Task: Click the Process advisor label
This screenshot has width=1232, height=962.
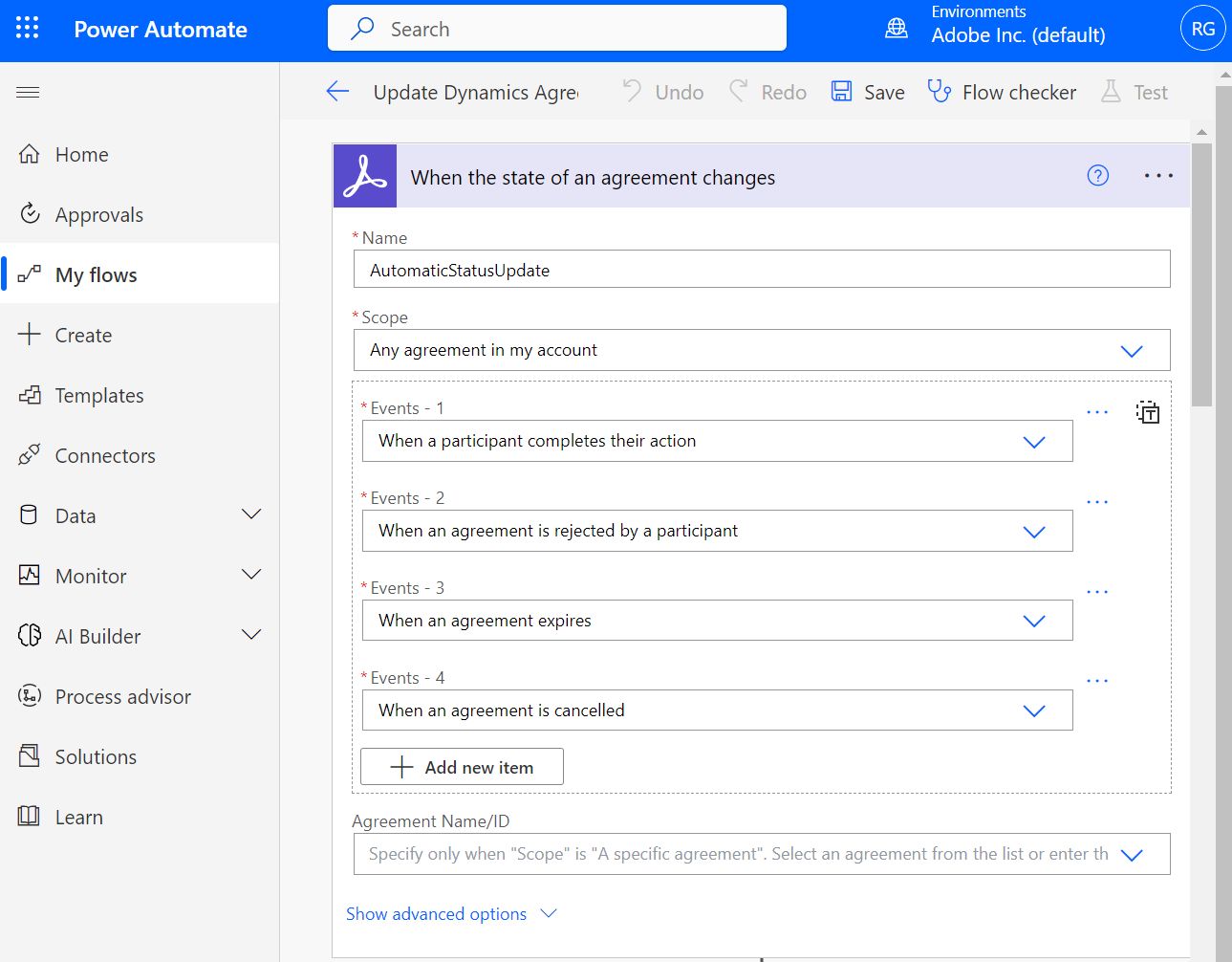Action: pos(123,696)
